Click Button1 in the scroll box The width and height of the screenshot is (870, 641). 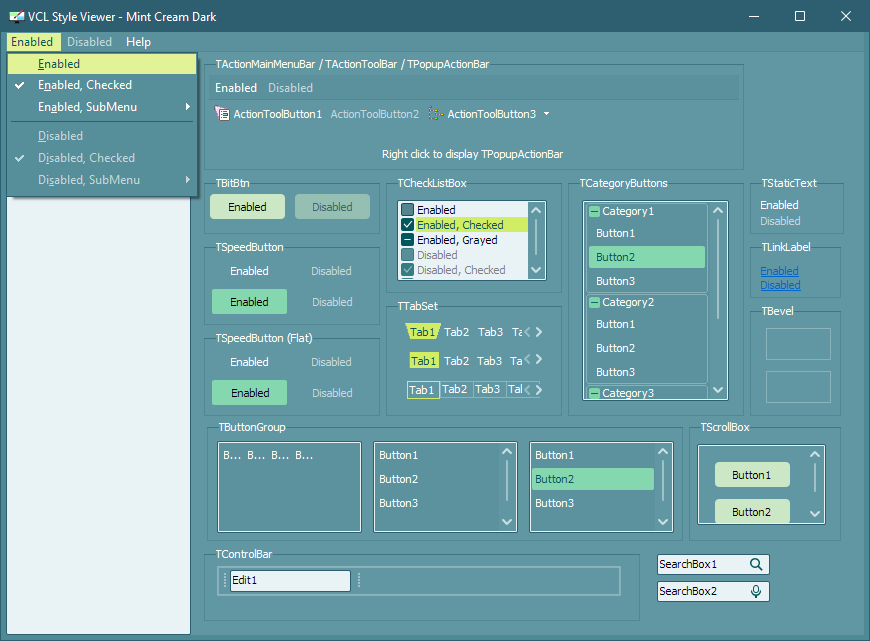point(752,475)
